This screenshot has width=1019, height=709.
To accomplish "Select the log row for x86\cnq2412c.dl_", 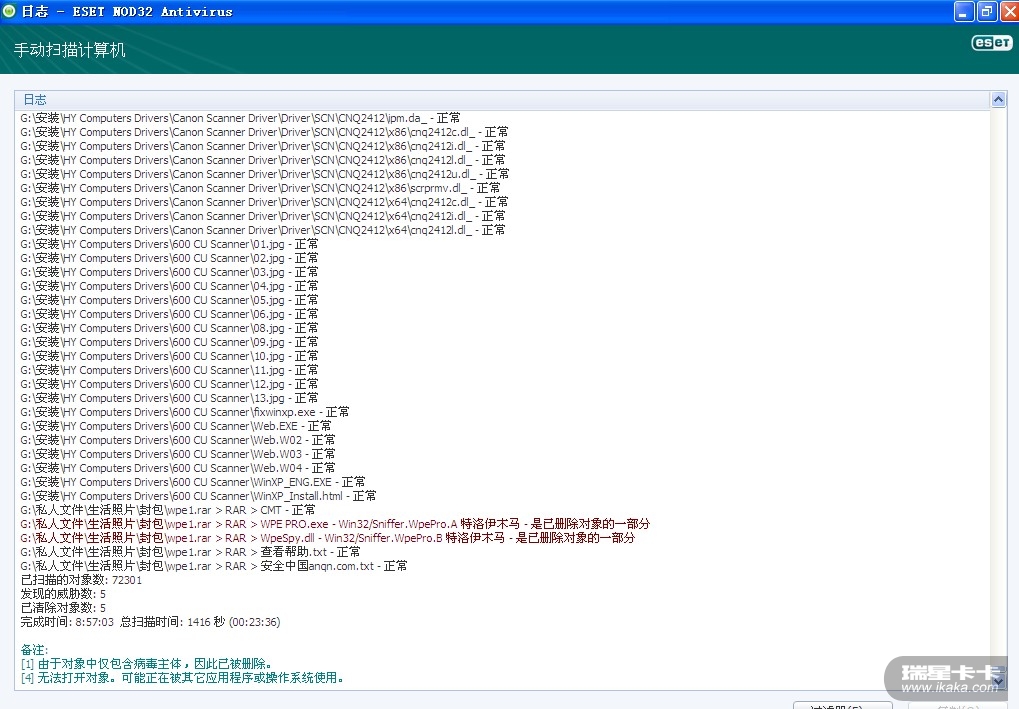I will coord(264,132).
